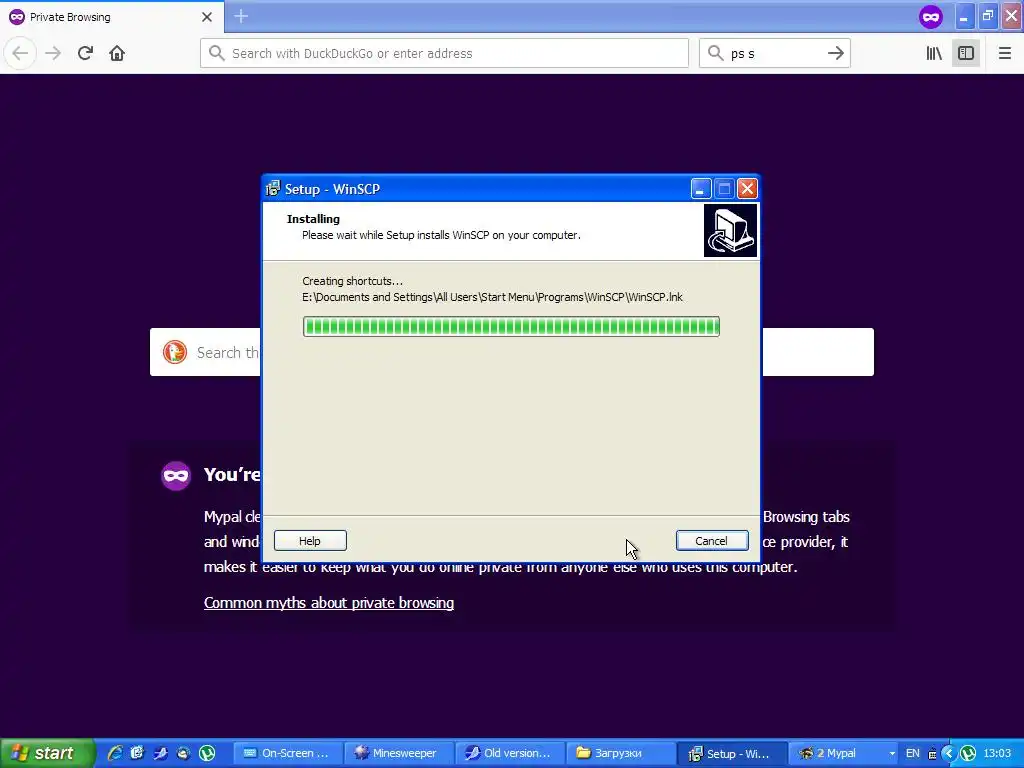Click the WinSCP installer computer icon
Screen dimensions: 1024x768
tap(730, 231)
